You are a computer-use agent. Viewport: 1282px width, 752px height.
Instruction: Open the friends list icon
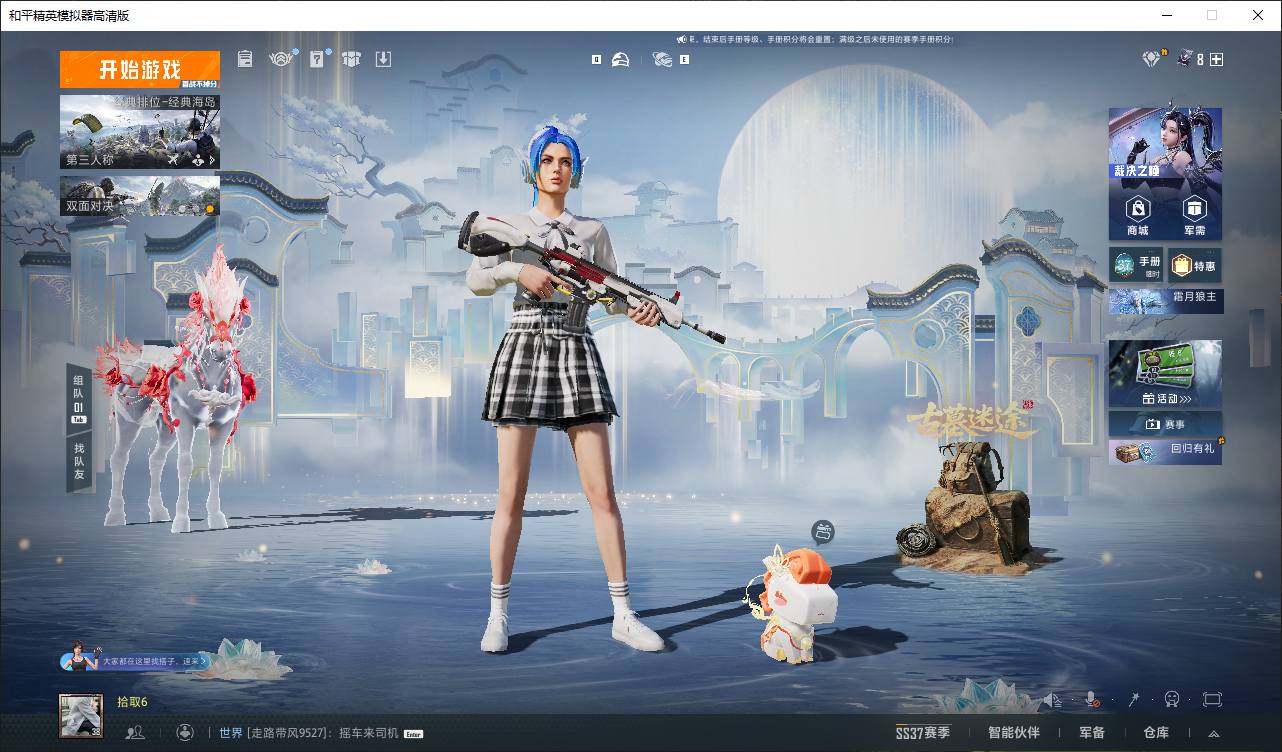click(135, 733)
